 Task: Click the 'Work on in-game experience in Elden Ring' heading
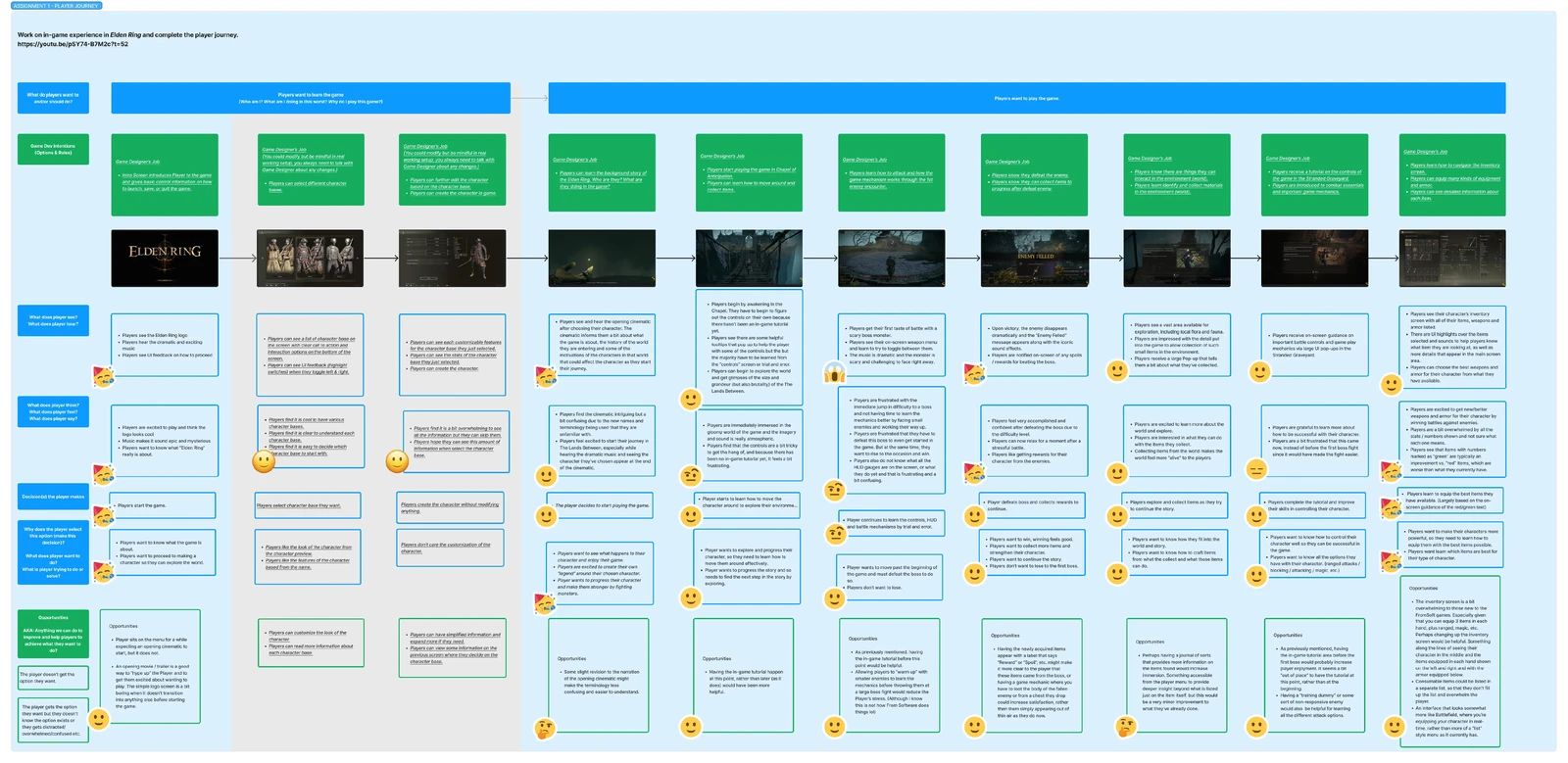(127, 35)
